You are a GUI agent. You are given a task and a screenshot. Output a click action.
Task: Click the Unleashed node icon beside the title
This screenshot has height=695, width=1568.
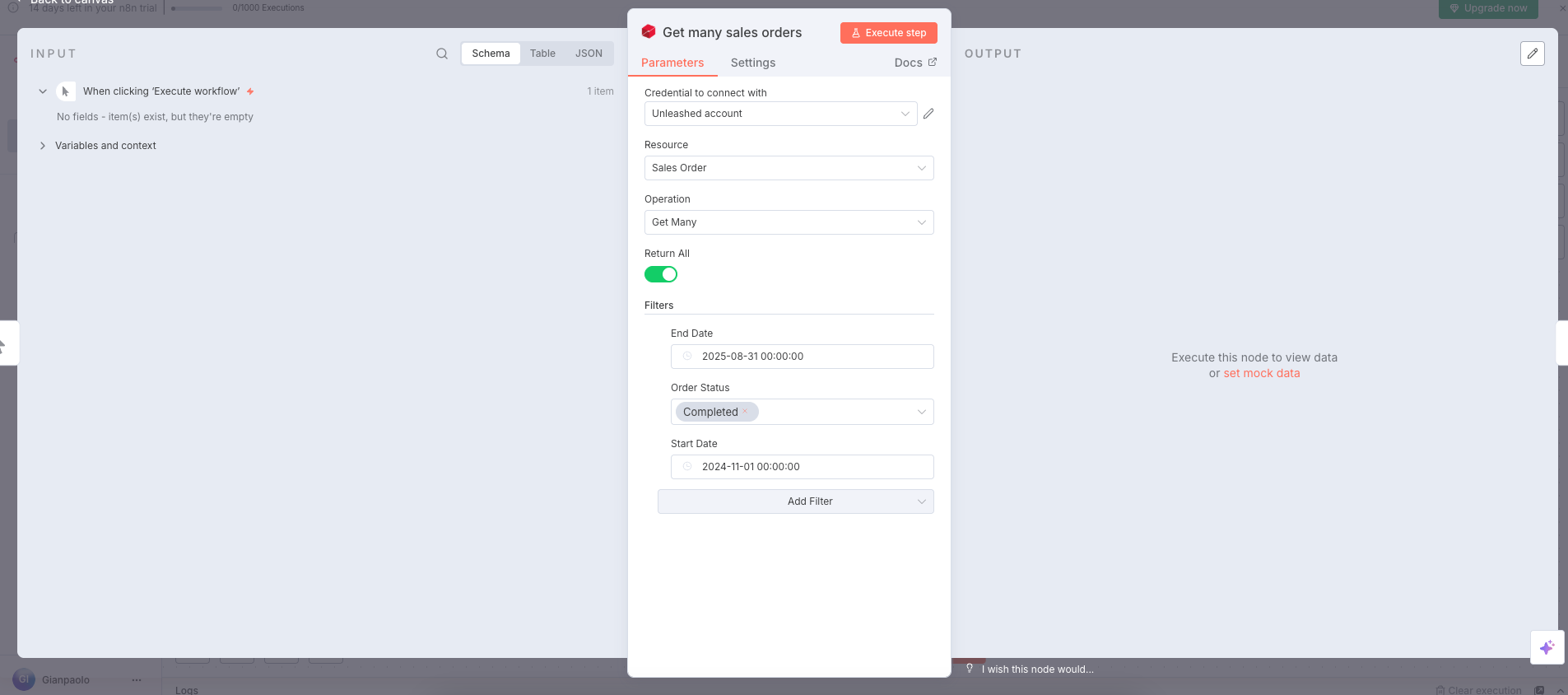649,31
